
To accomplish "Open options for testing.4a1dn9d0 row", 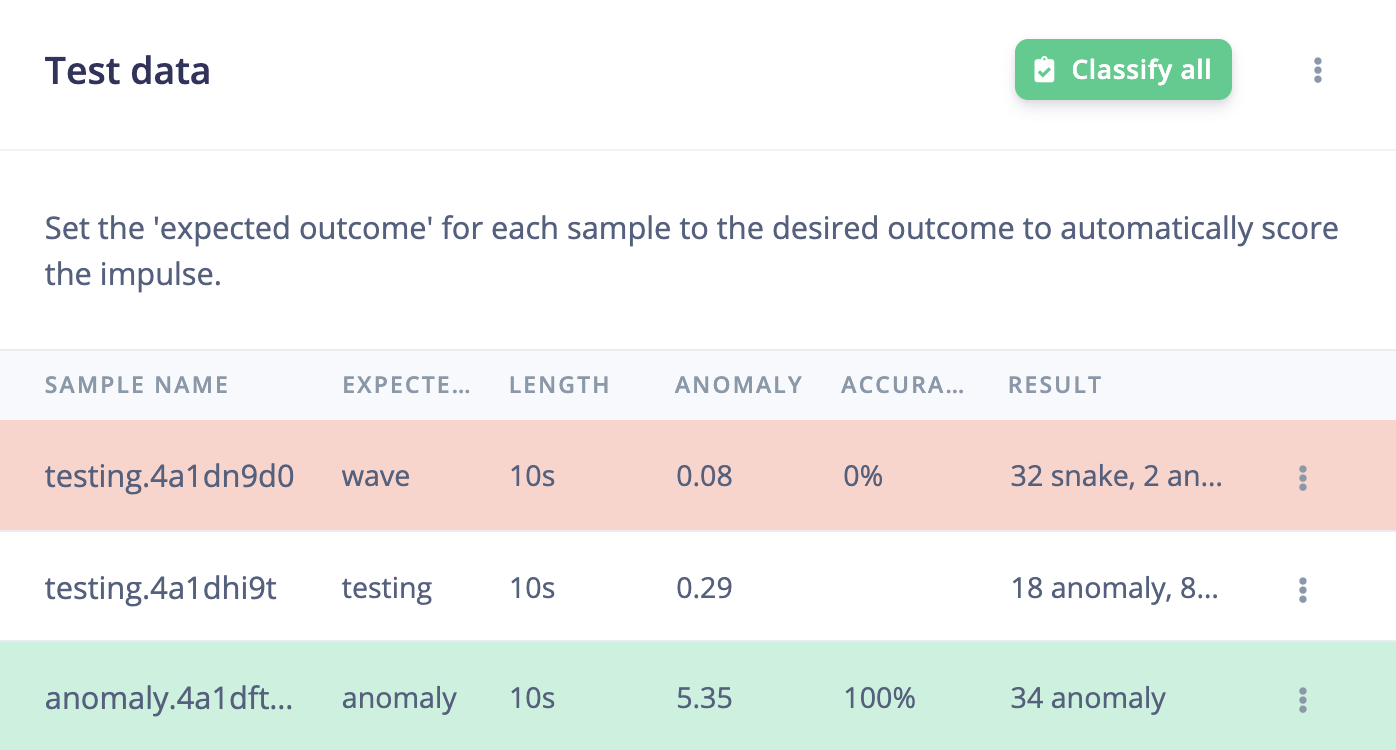I will [x=1302, y=478].
